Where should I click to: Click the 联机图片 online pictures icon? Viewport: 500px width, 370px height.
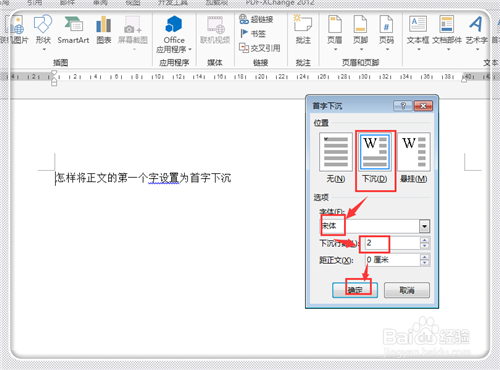coord(14,30)
